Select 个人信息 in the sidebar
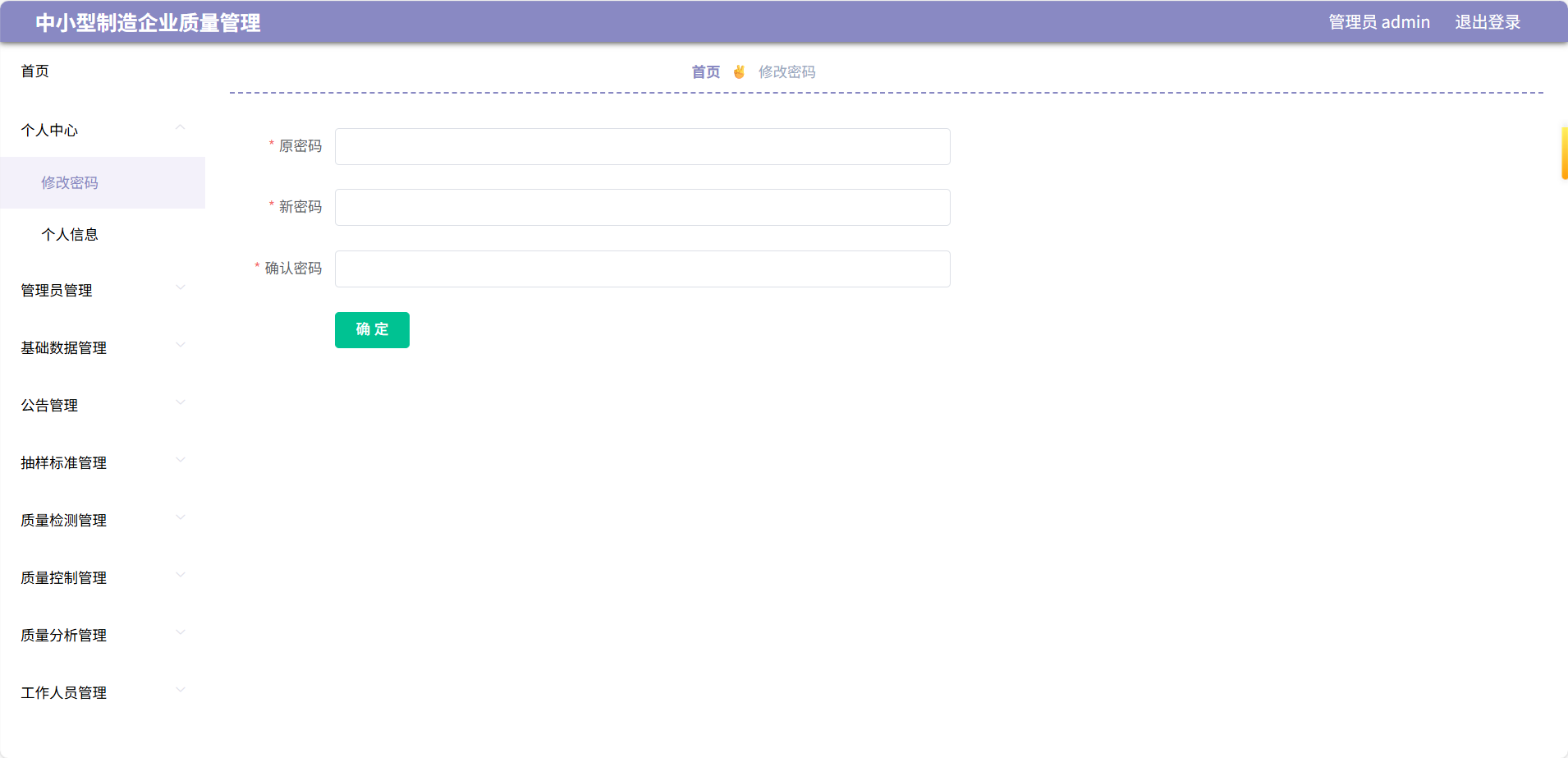Screen dimensions: 1568x758 [x=103, y=234]
